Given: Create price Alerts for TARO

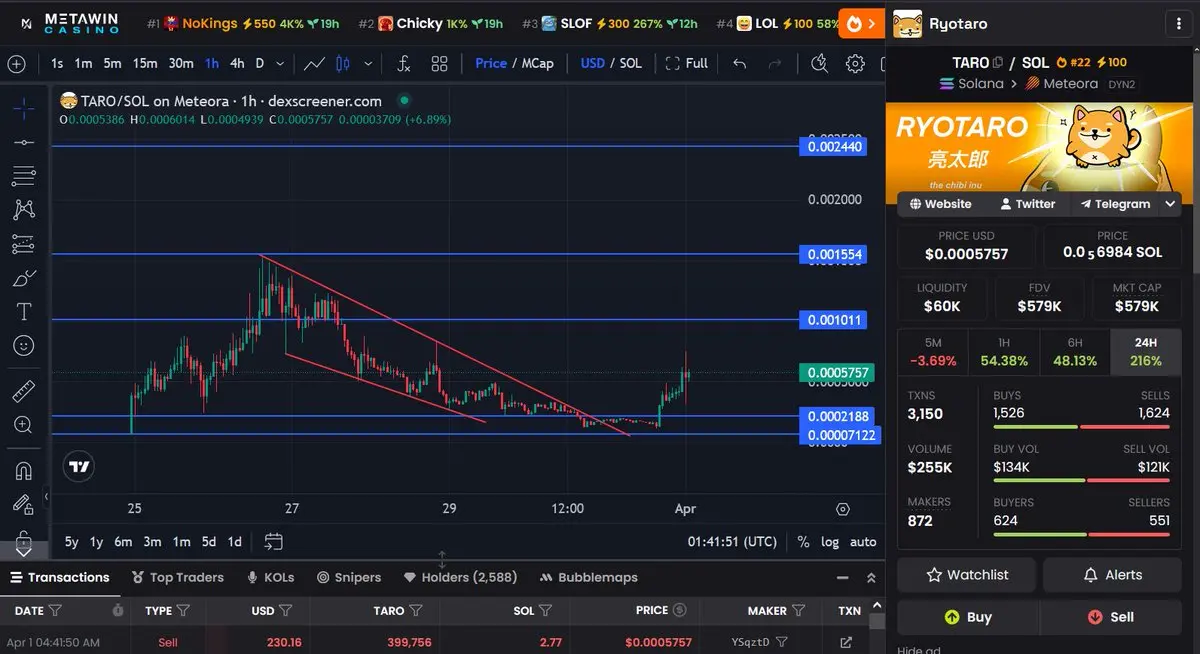Looking at the screenshot, I should [1113, 575].
